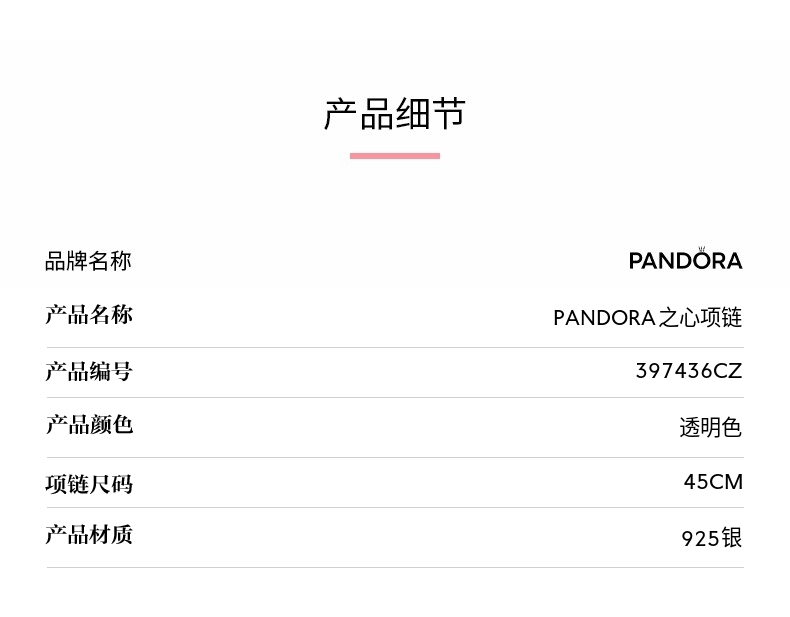Click the divider line under 产品材质 row
790x617 pixels.
pos(394,567)
